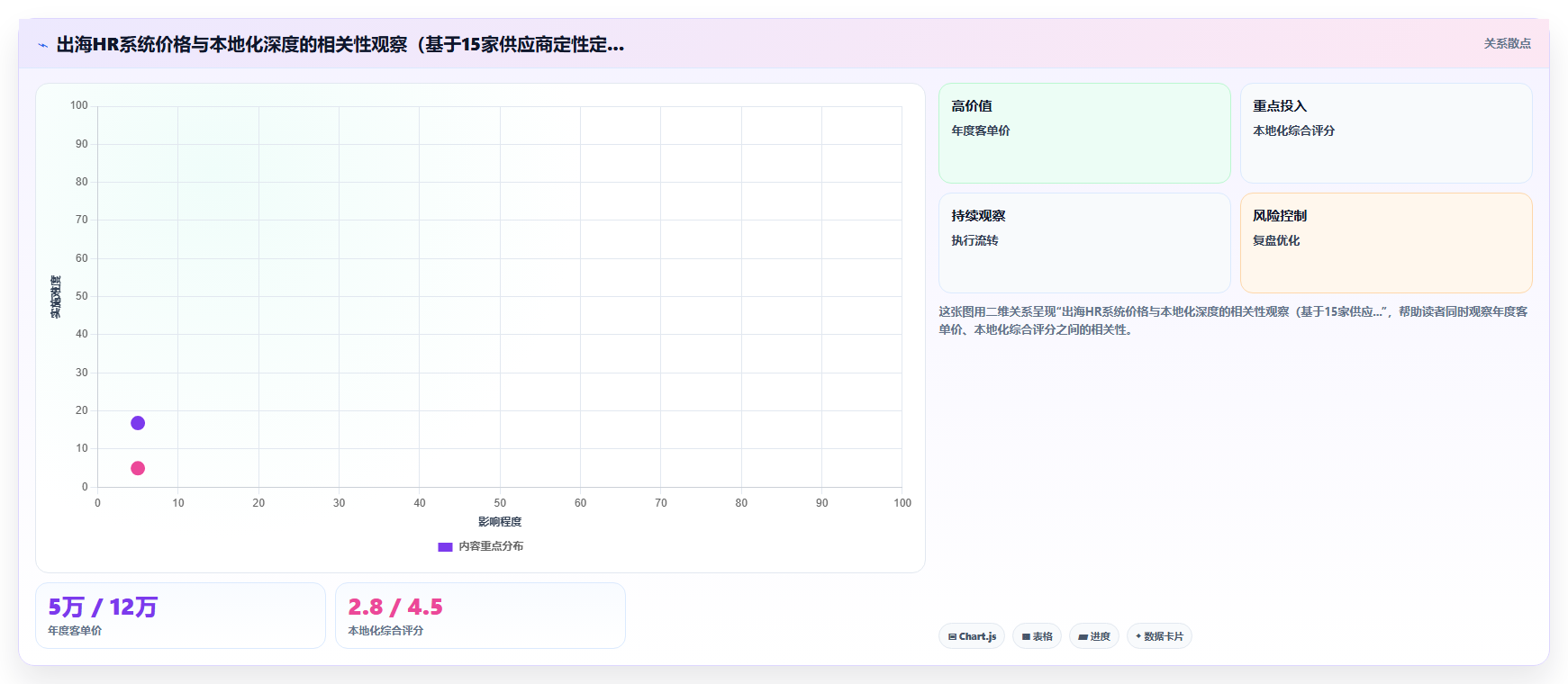Click the pink scatter data point
Screen dimensions: 1568x684
tap(138, 468)
